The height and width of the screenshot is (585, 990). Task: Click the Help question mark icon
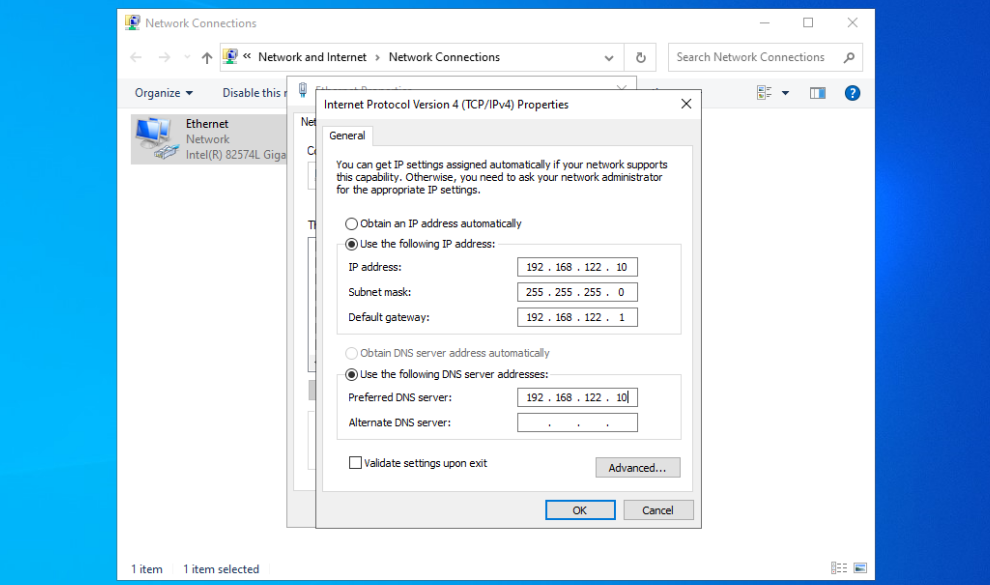pyautogui.click(x=852, y=93)
